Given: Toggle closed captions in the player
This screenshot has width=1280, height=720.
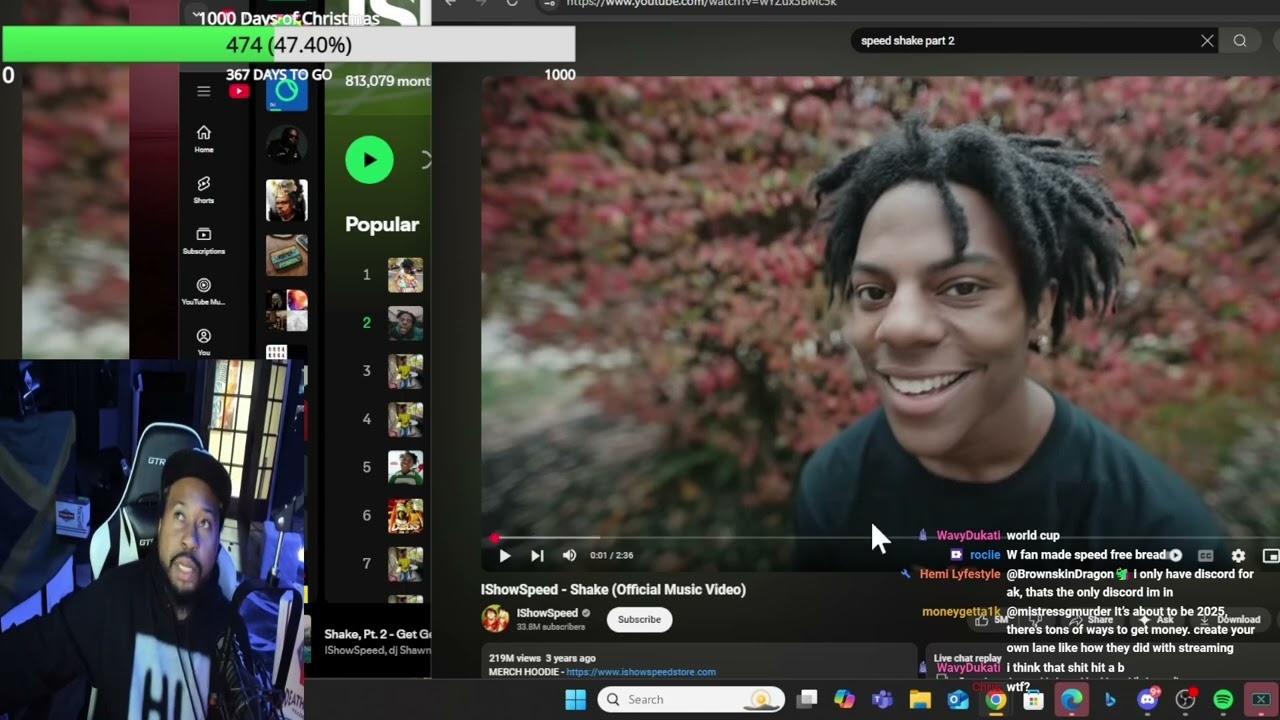Looking at the screenshot, I should 1206,556.
